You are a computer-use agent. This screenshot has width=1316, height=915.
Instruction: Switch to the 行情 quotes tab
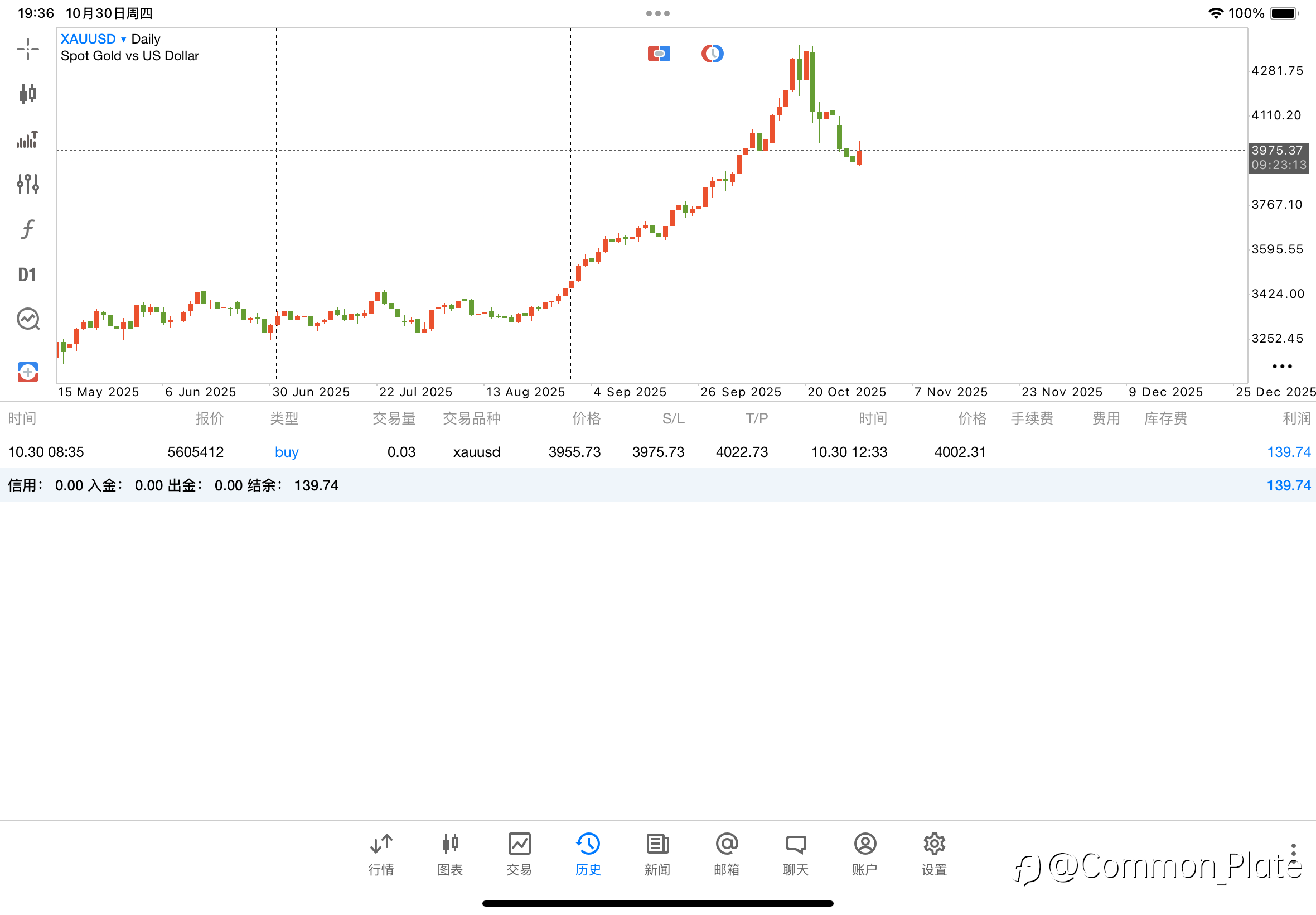click(381, 854)
